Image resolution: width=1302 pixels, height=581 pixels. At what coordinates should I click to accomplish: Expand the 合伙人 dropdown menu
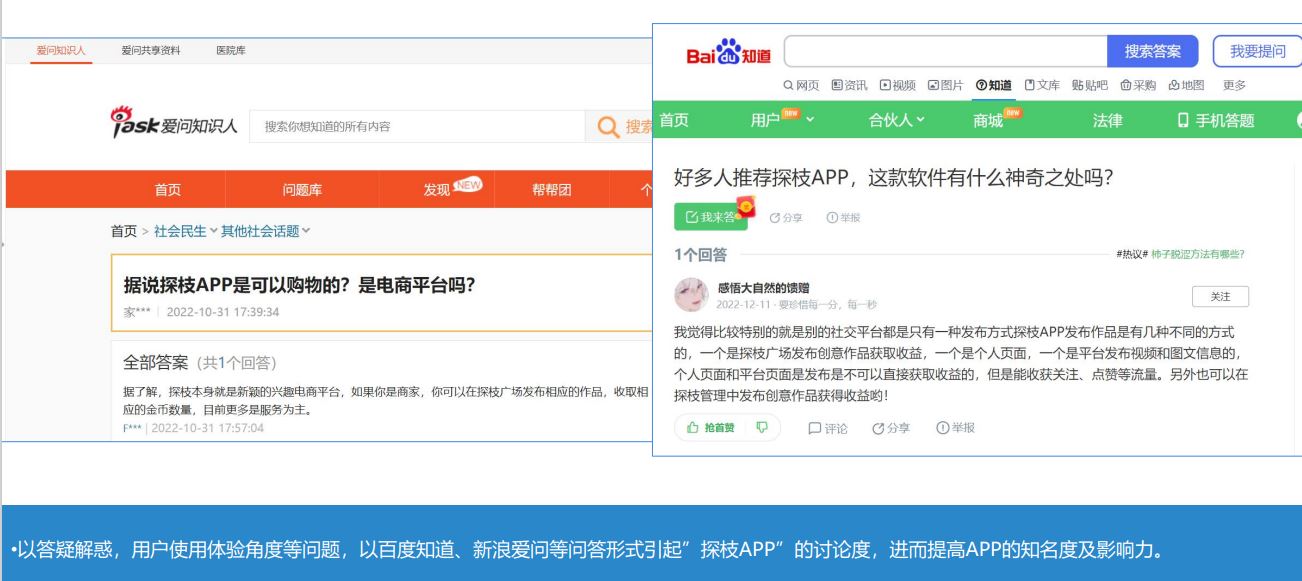click(897, 120)
